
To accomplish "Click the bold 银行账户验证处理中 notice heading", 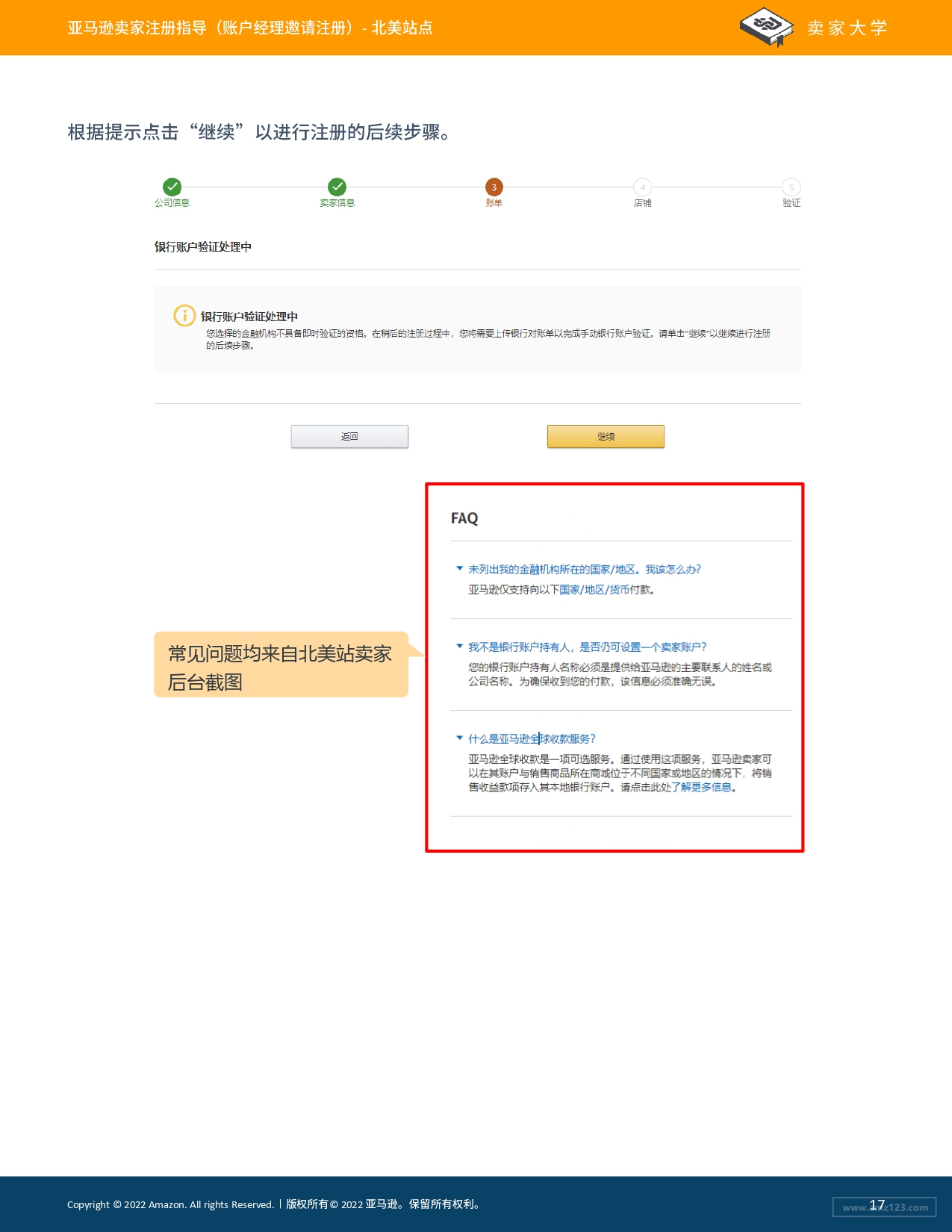I will 249,317.
